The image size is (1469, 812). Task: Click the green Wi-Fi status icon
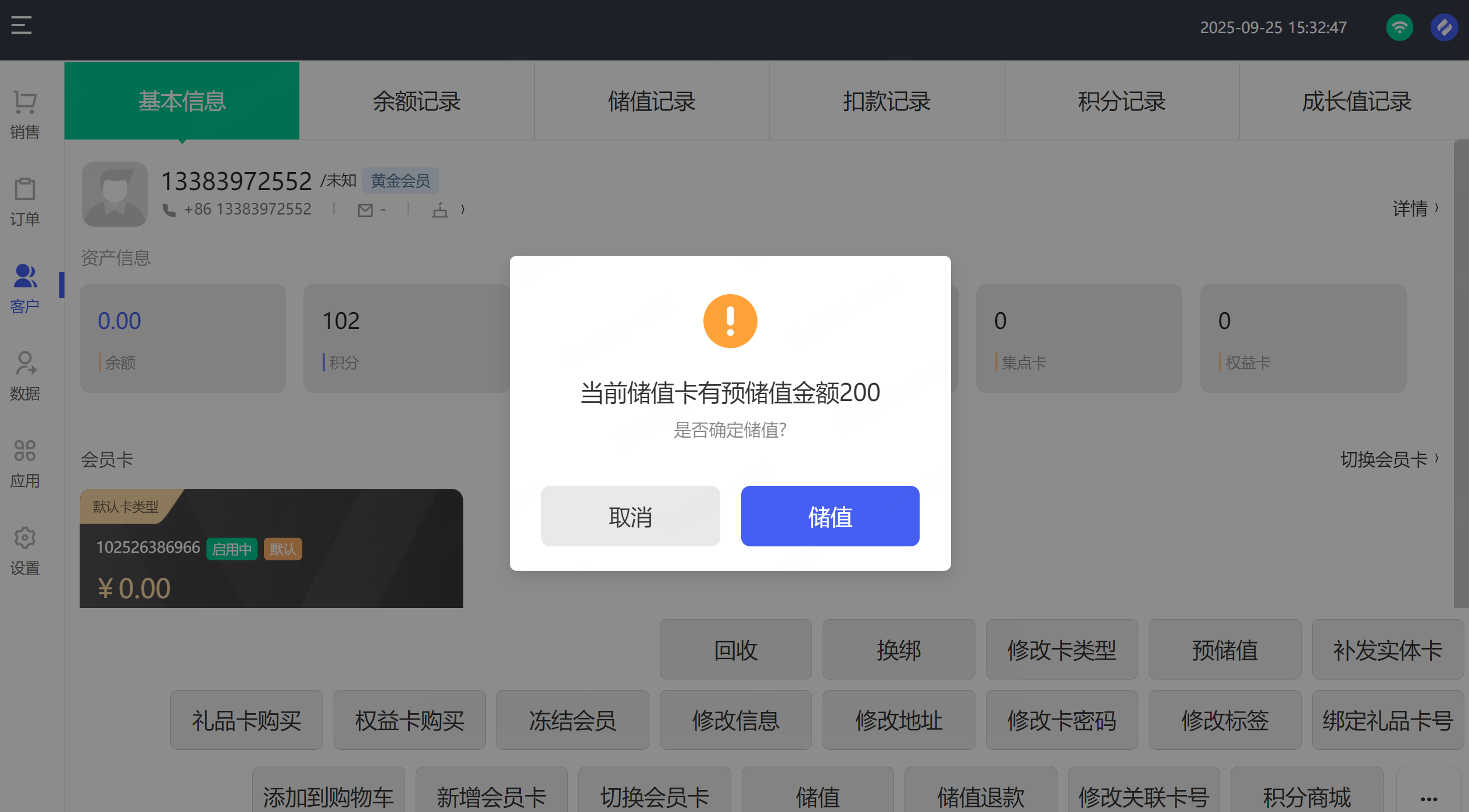coord(1399,27)
